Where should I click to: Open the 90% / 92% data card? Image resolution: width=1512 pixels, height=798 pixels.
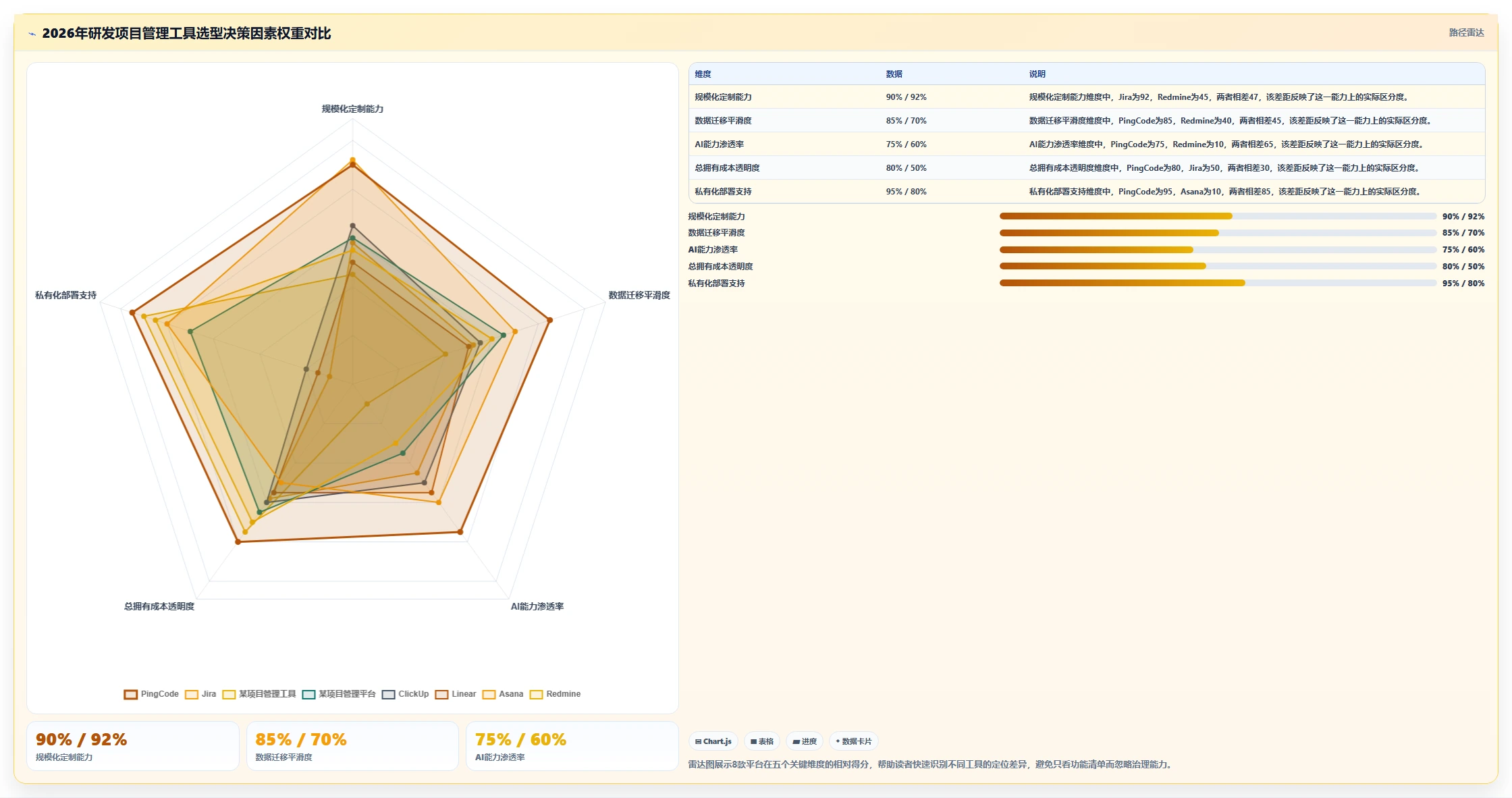pos(133,746)
